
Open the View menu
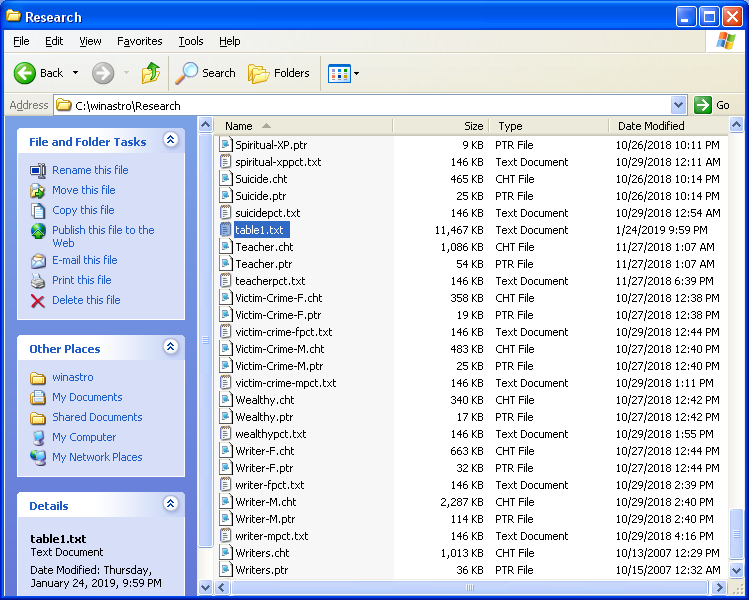point(90,42)
